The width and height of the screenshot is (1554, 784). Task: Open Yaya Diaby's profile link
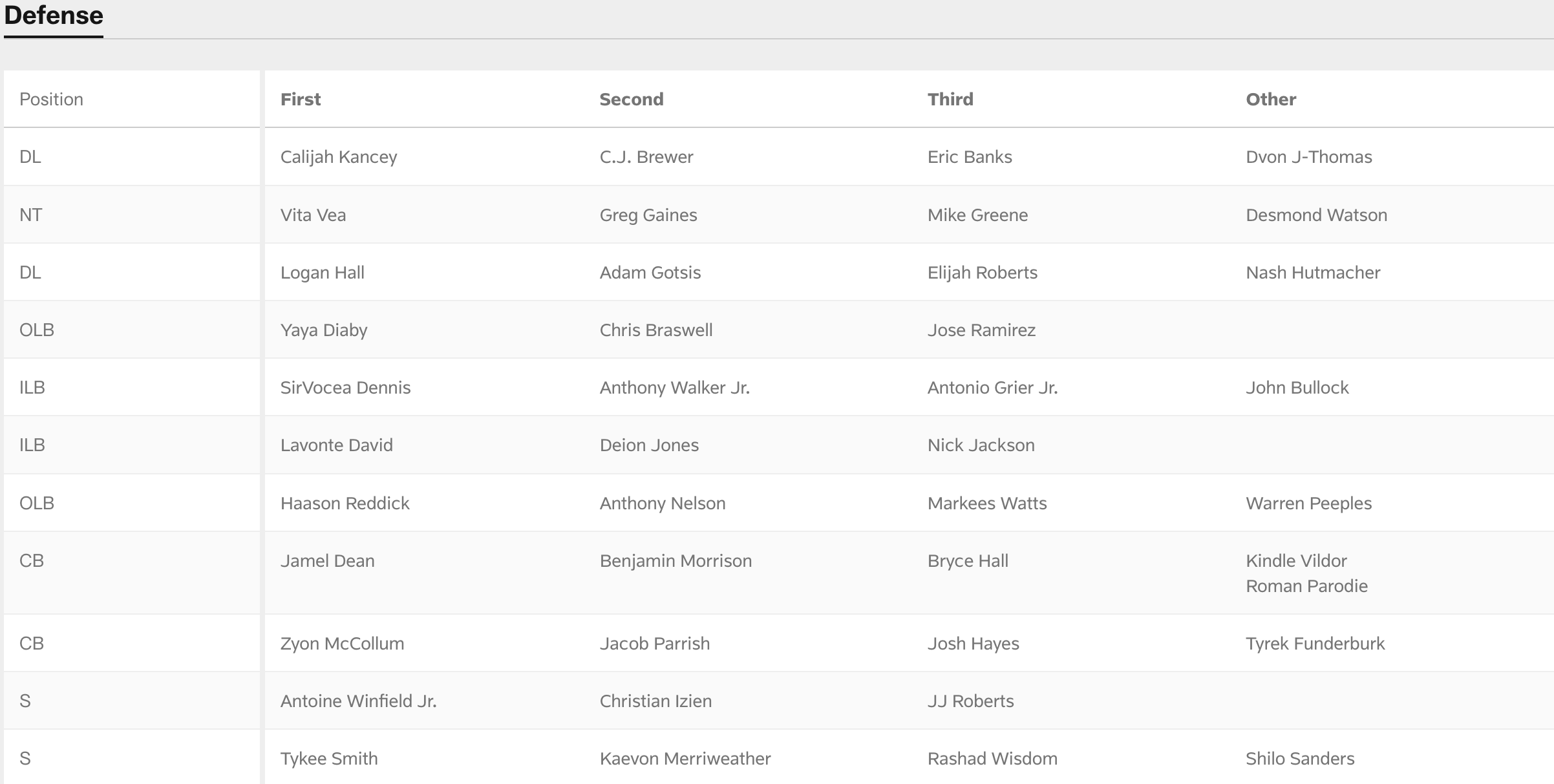click(323, 330)
